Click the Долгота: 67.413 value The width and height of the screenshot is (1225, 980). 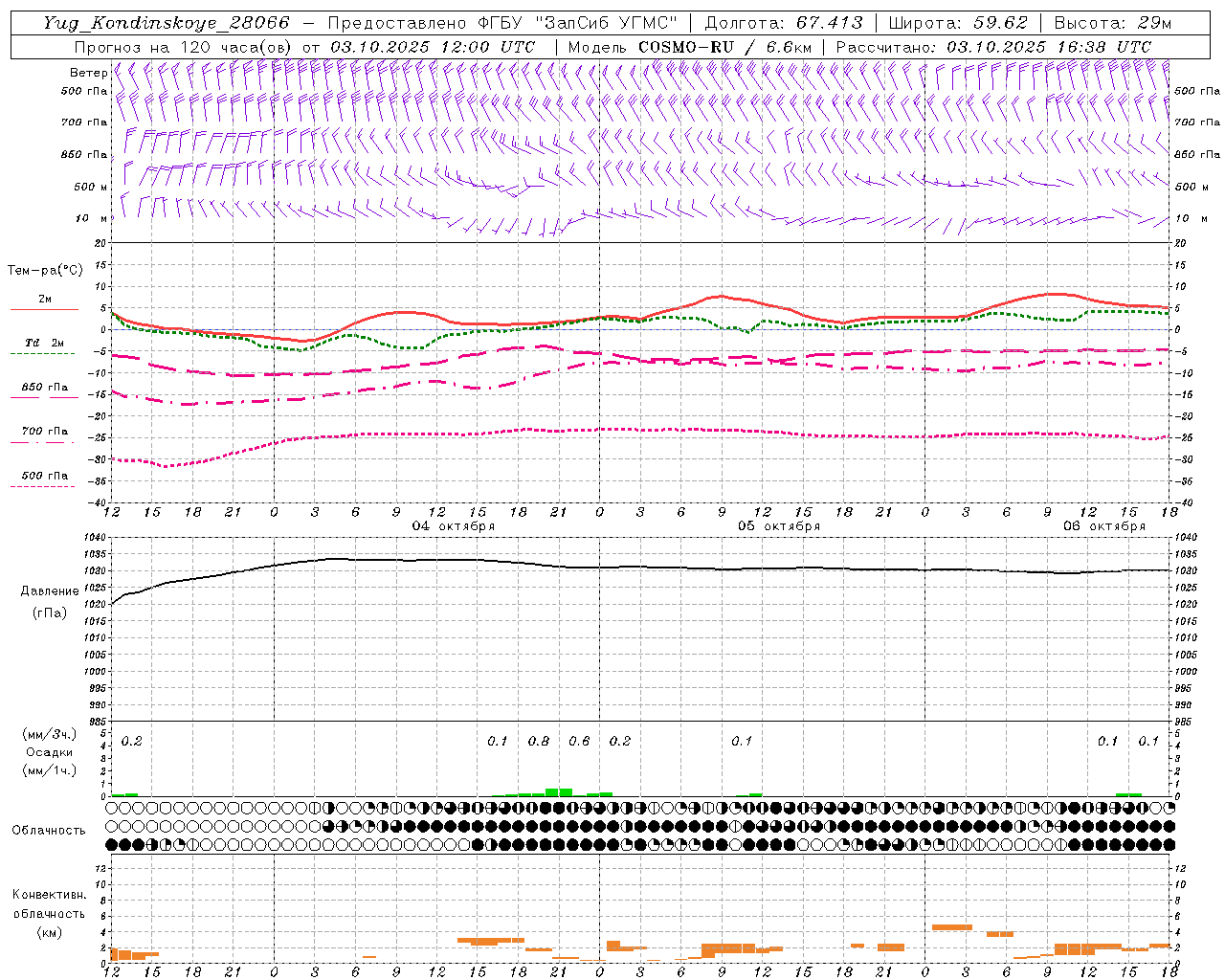tap(783, 23)
